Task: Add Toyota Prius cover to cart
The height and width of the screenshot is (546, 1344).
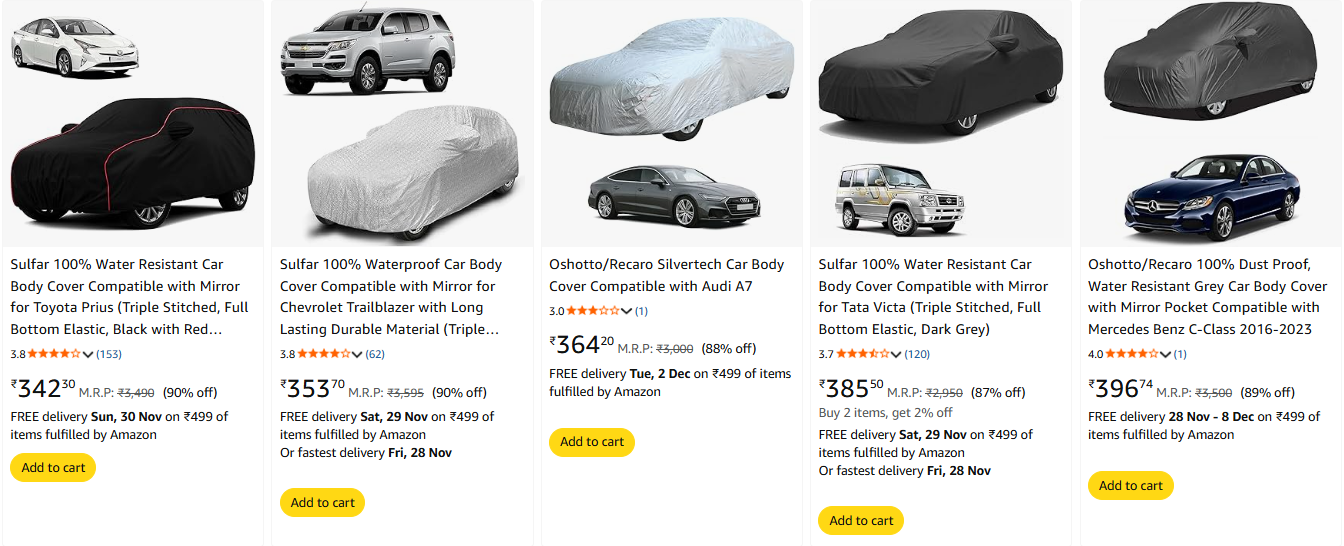Action: 53,467
